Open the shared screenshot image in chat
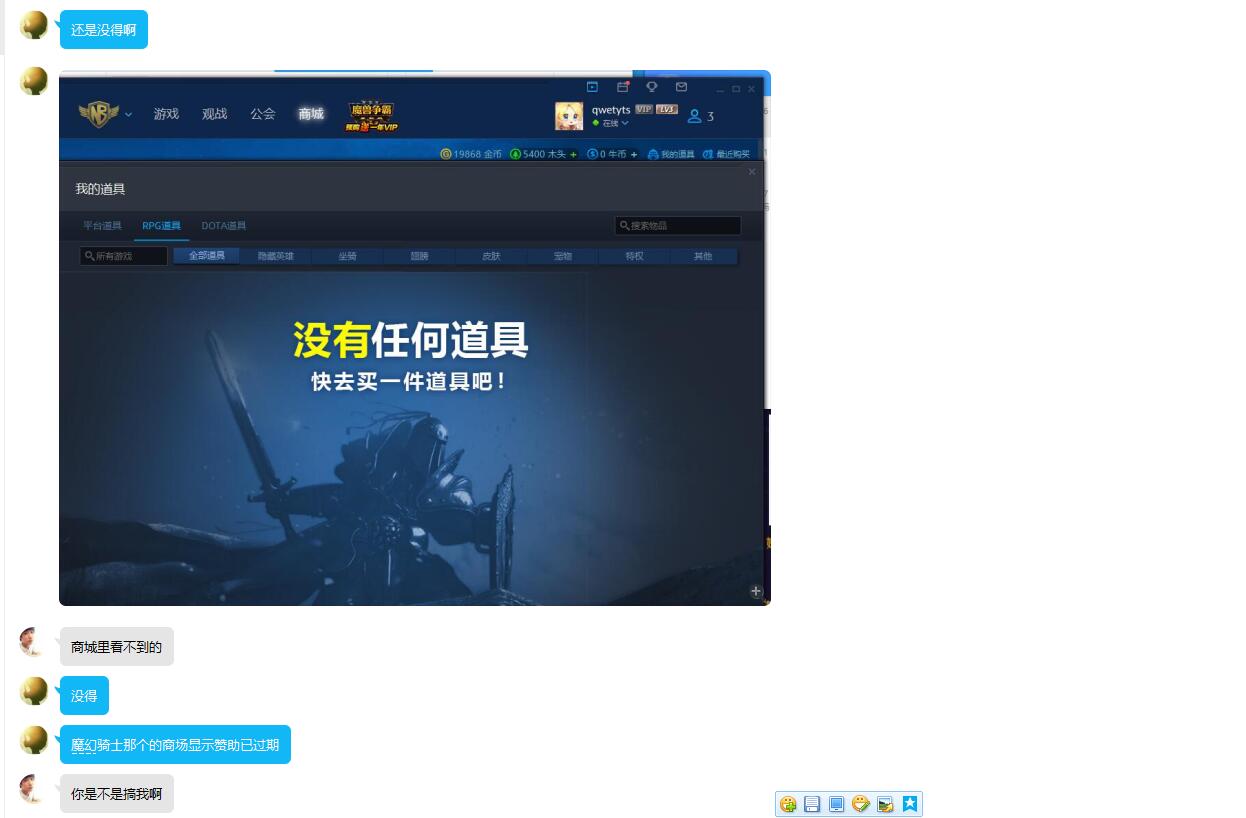Screen dimensions: 1246x818 tap(415, 338)
